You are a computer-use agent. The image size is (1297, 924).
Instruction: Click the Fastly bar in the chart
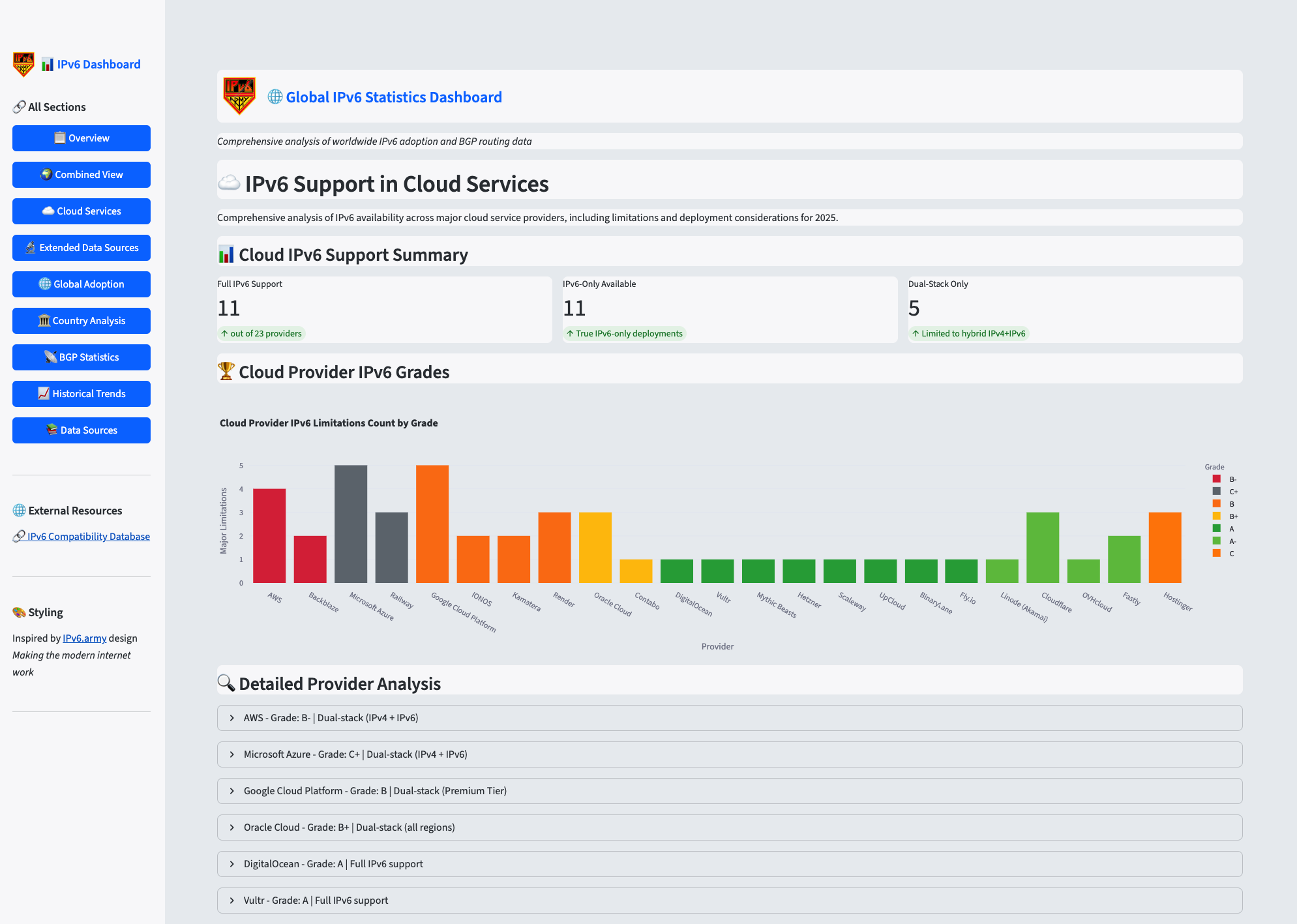point(1124,559)
